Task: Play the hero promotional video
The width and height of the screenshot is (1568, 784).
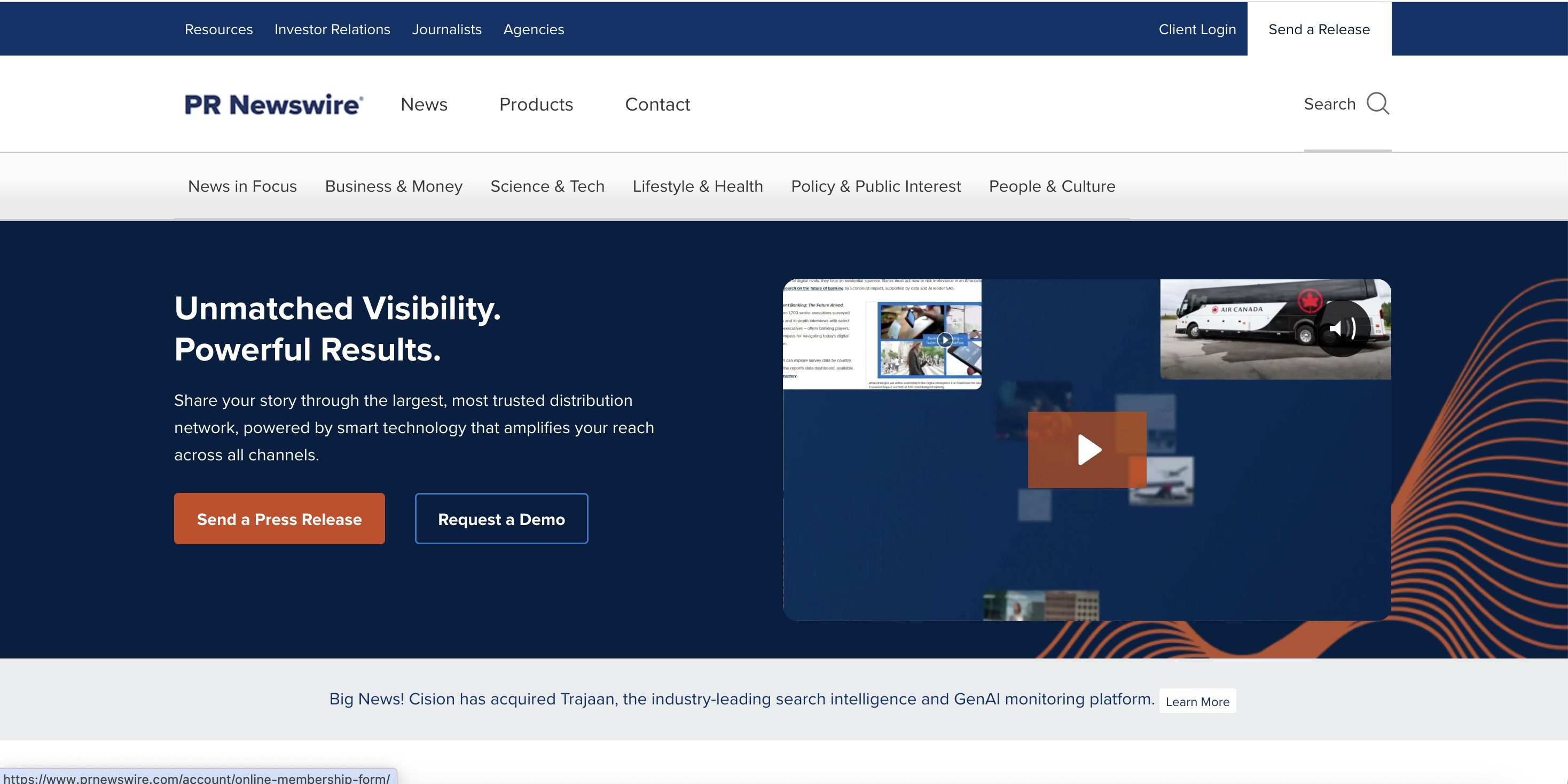Action: (1087, 450)
